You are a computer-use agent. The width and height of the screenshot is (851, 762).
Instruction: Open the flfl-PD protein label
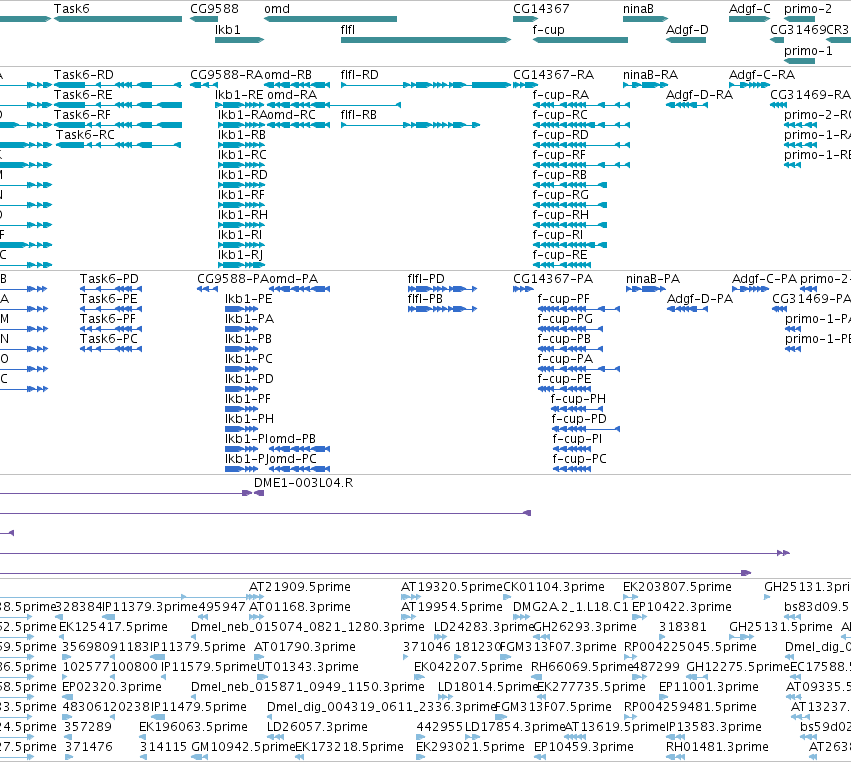426,279
